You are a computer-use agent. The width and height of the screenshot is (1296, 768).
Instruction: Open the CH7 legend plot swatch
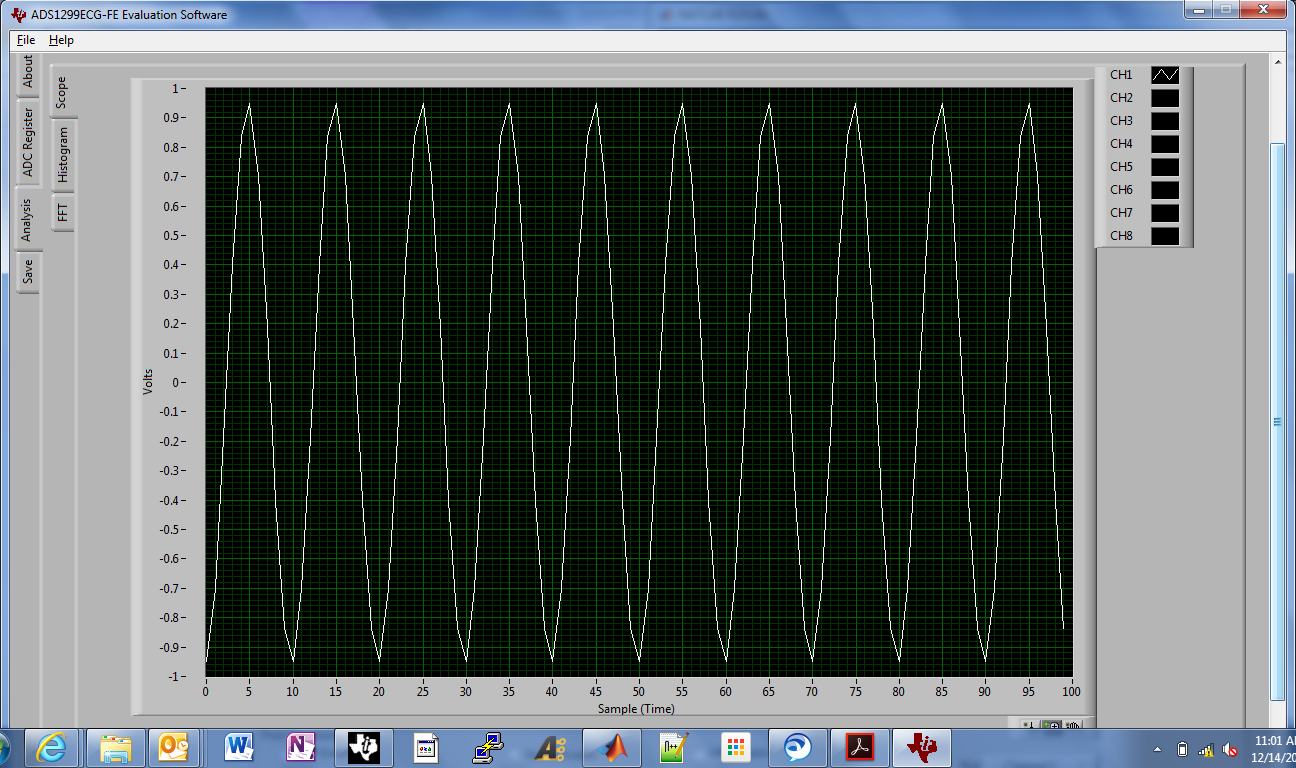(1165, 213)
